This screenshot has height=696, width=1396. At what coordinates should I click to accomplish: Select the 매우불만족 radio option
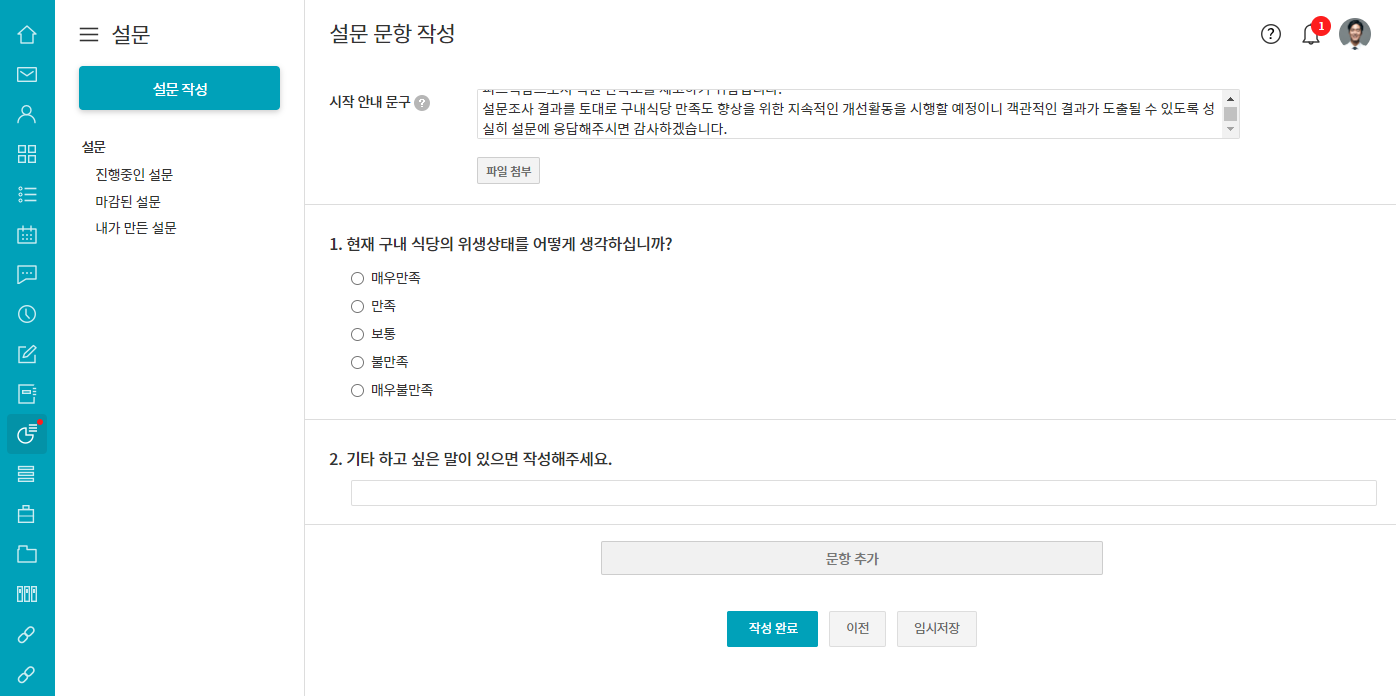[x=357, y=390]
